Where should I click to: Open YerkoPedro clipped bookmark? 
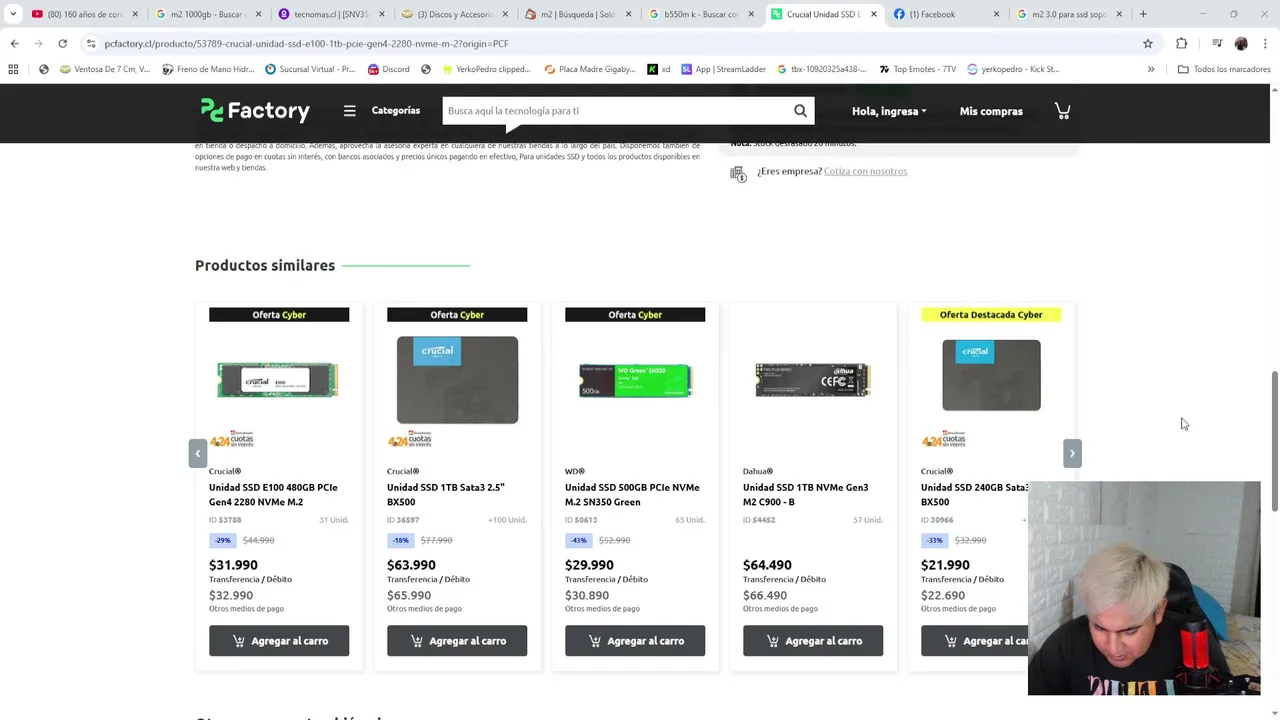tap(485, 69)
